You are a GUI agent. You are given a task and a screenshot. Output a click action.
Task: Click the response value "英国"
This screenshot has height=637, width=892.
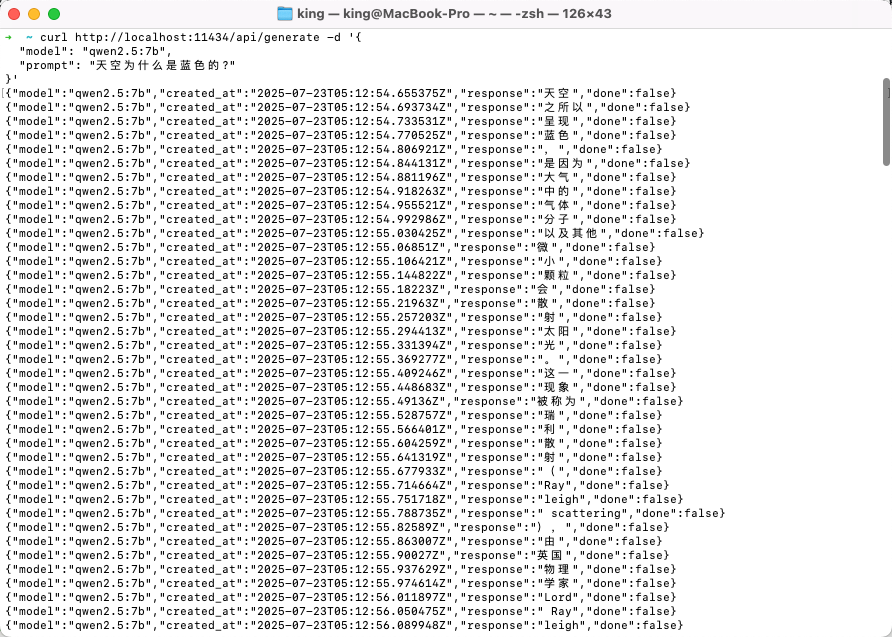click(548, 555)
